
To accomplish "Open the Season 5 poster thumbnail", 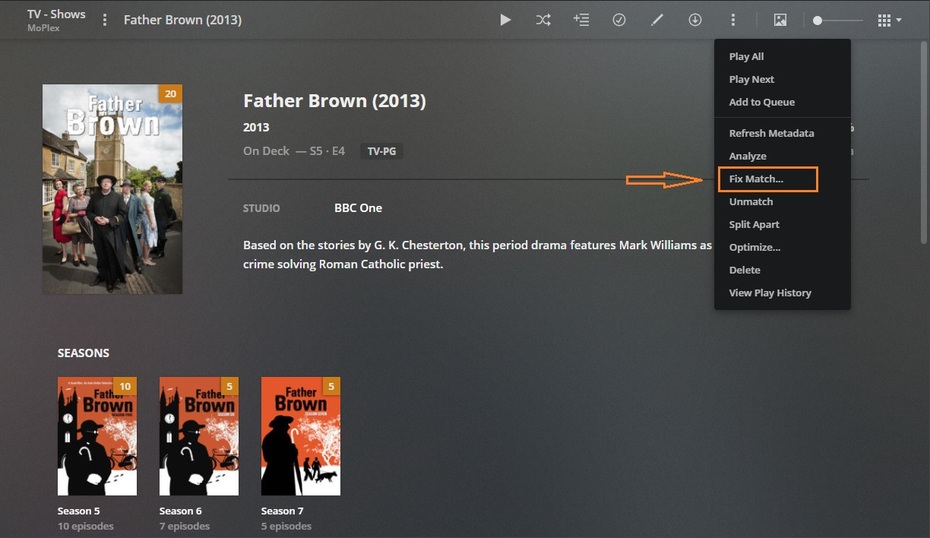I will 97,436.
